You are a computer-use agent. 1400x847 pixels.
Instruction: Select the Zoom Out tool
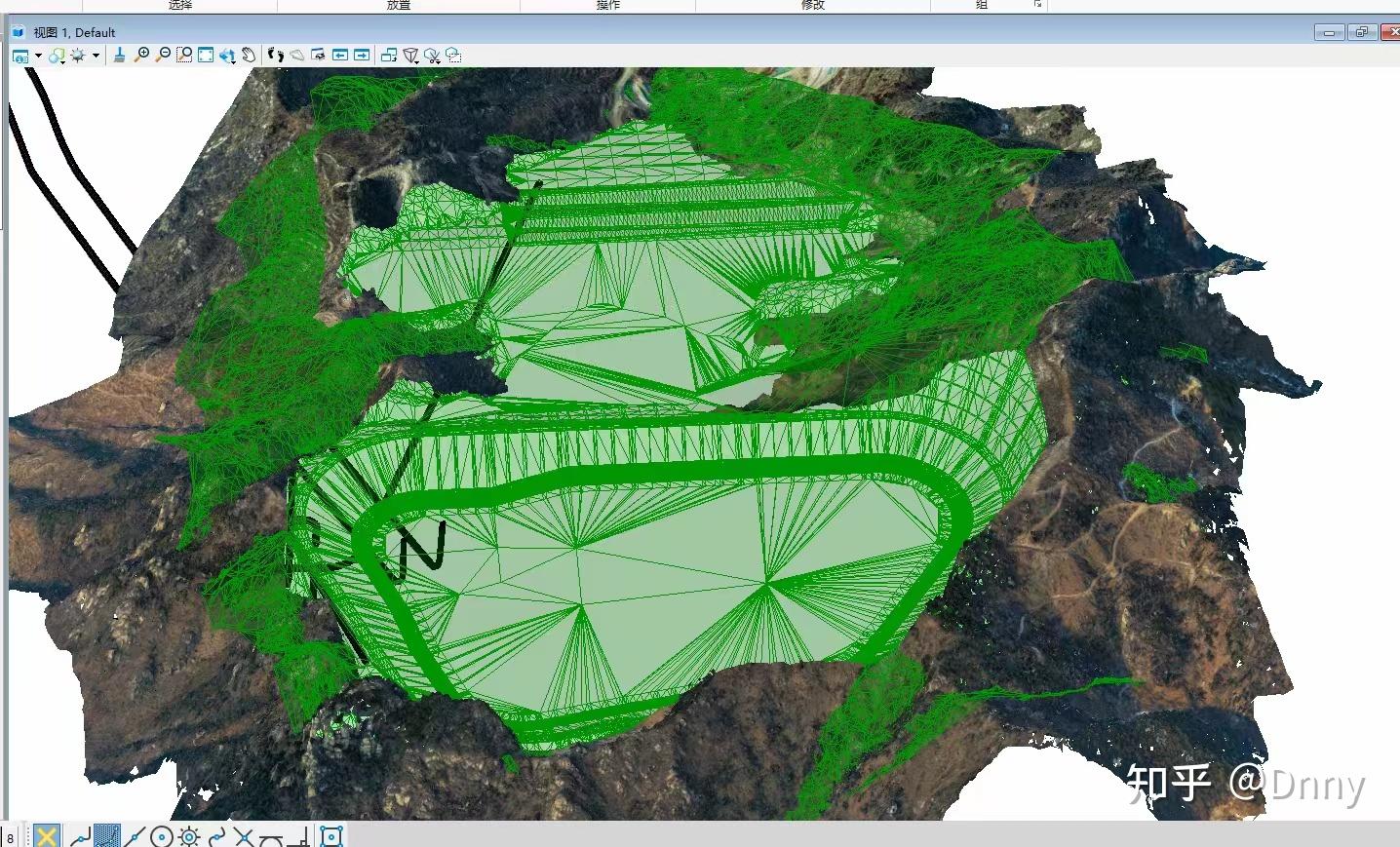click(x=163, y=56)
